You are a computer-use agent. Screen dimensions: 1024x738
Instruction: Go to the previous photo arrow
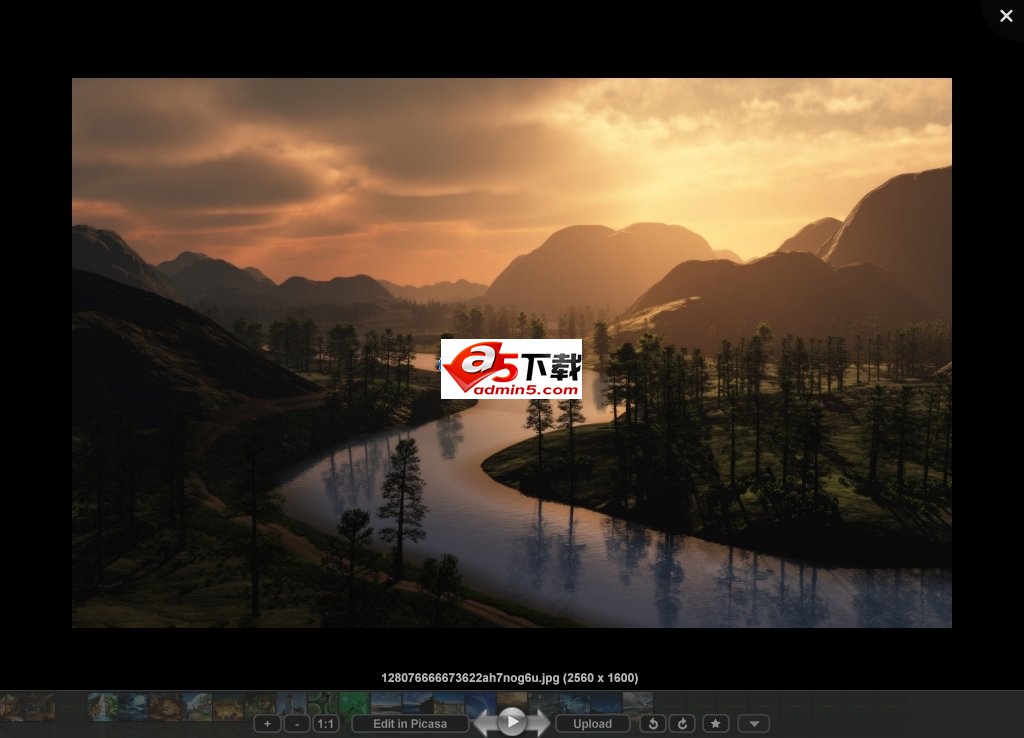click(484, 722)
